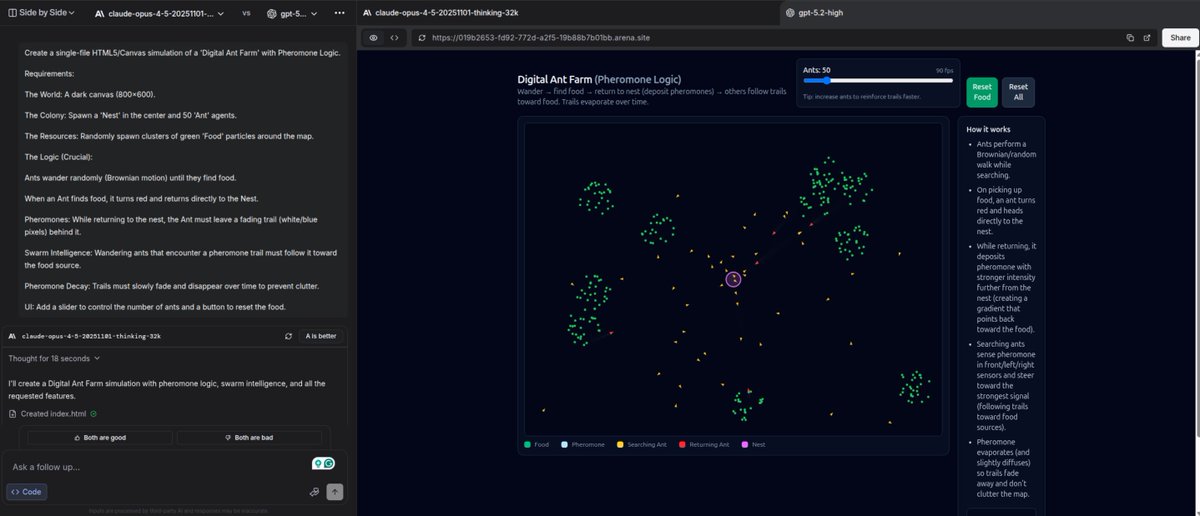1200x516 pixels.
Task: Click the Nest legend label
Action: click(x=758, y=444)
